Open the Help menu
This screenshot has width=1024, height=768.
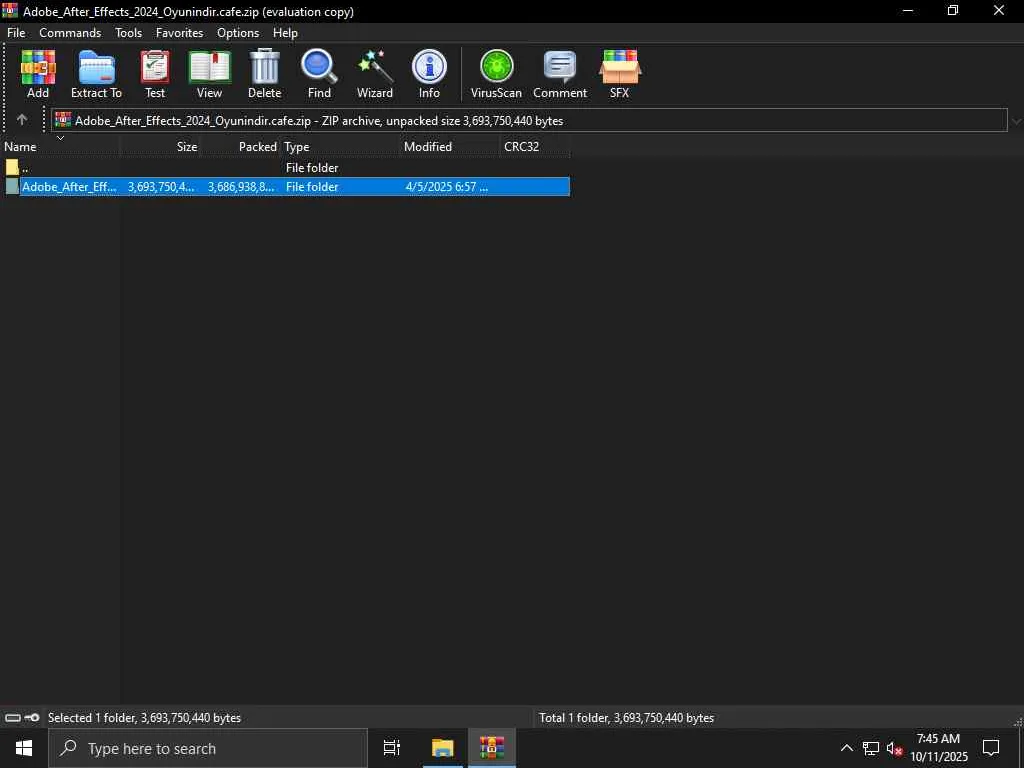point(285,33)
